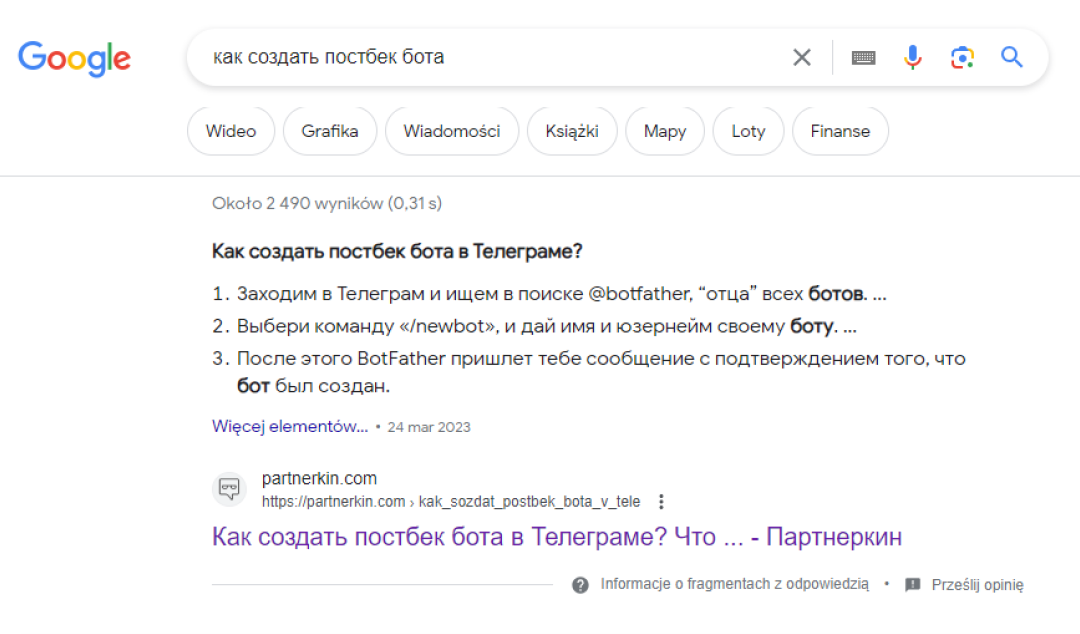
Task: Click the question mark info icon
Action: coord(581,585)
